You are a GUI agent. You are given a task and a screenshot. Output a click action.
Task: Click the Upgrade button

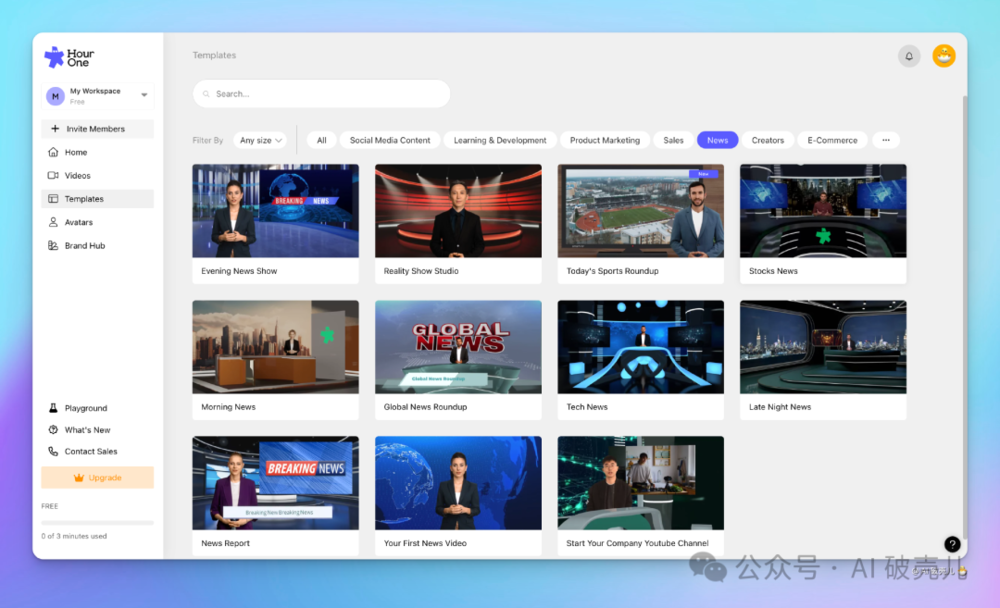pos(97,478)
